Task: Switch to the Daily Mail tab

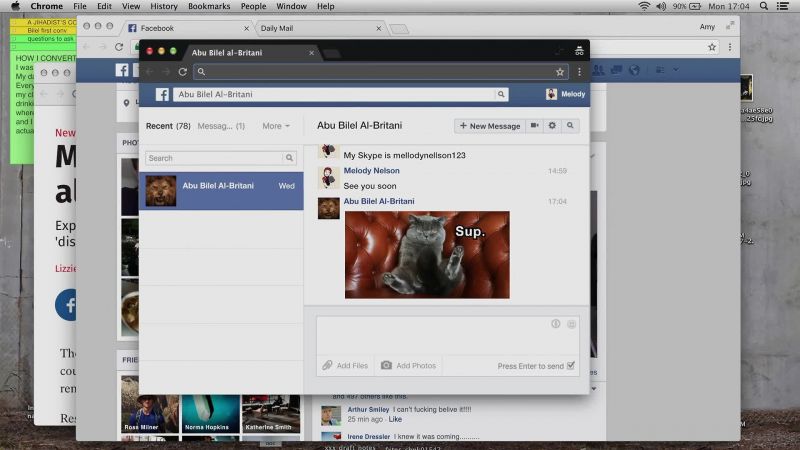Action: click(x=320, y=28)
